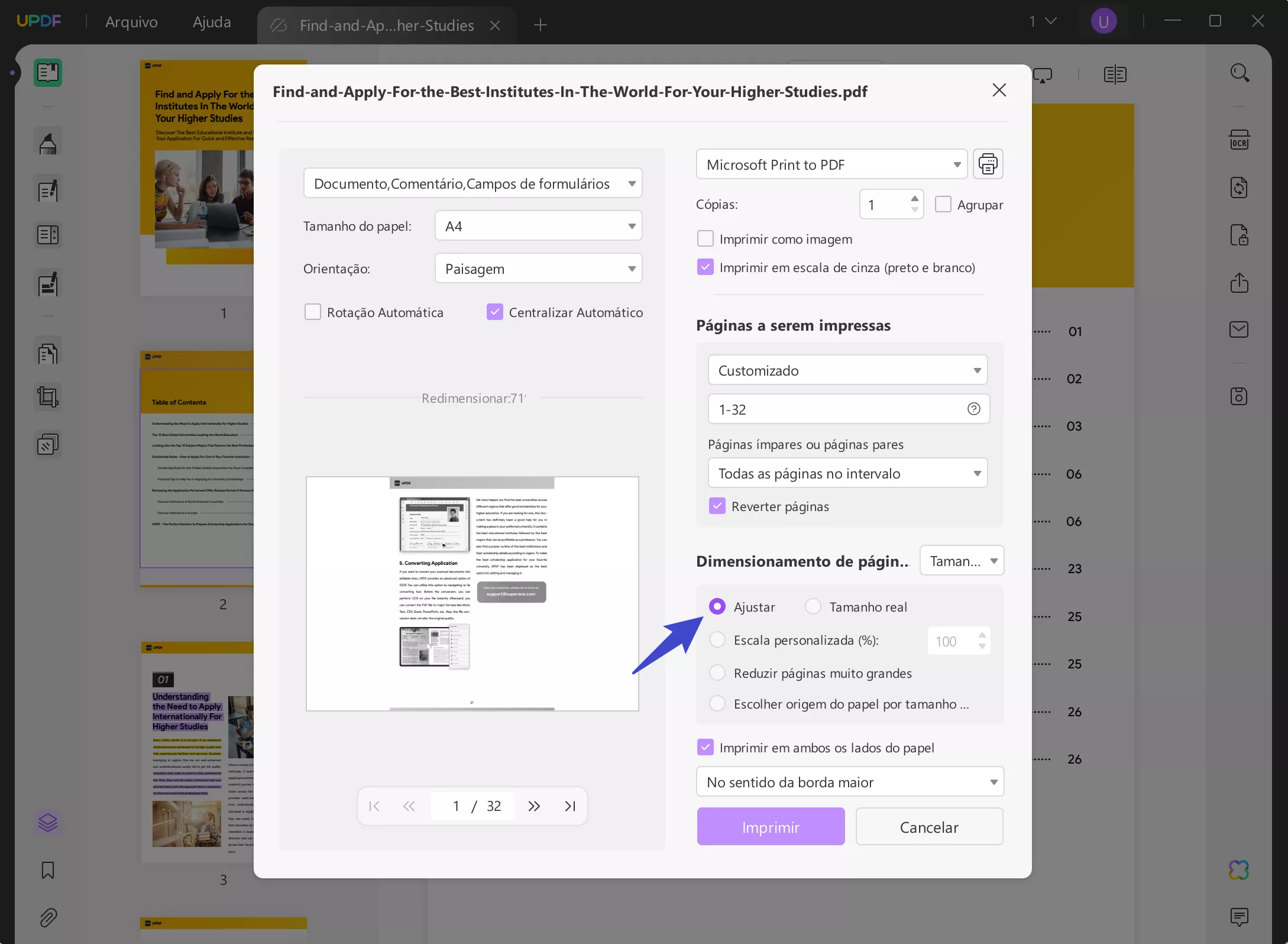Image resolution: width=1288 pixels, height=944 pixels.
Task: Open the Orientação dropdown
Action: pos(538,268)
